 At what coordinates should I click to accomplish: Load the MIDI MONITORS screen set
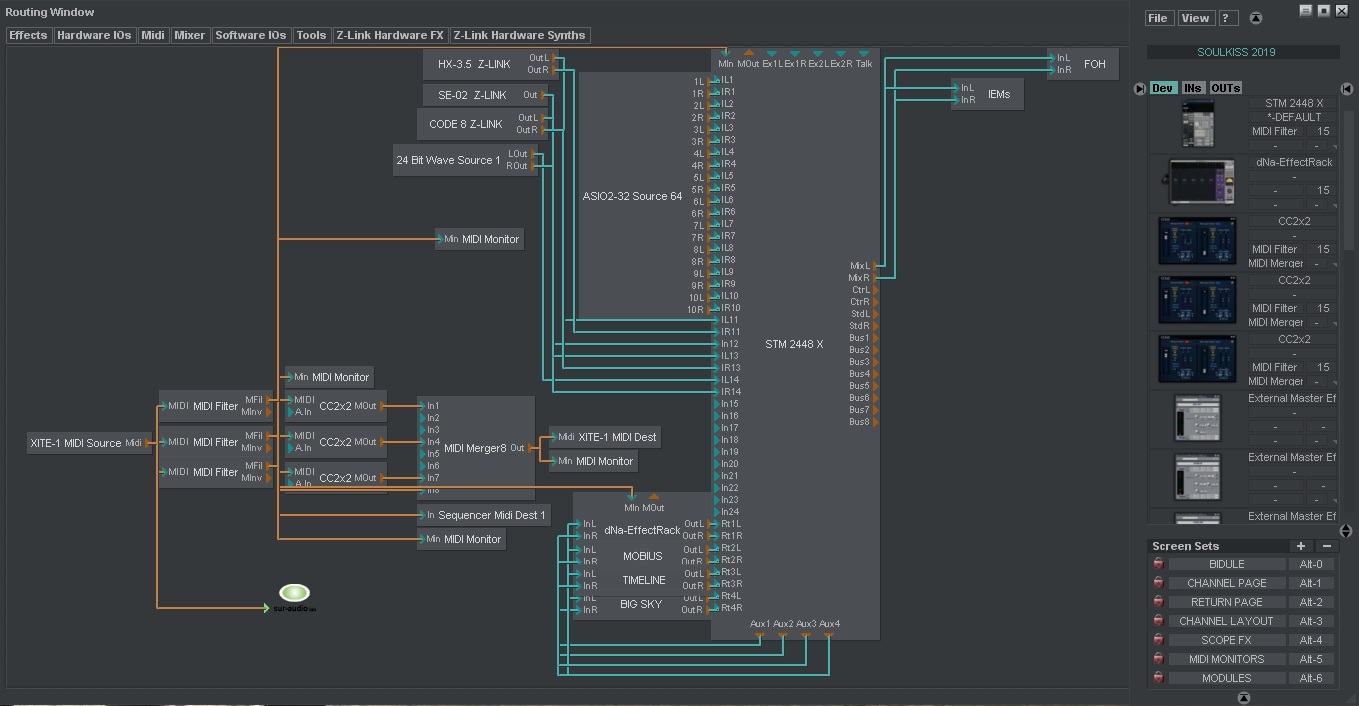[x=1227, y=659]
